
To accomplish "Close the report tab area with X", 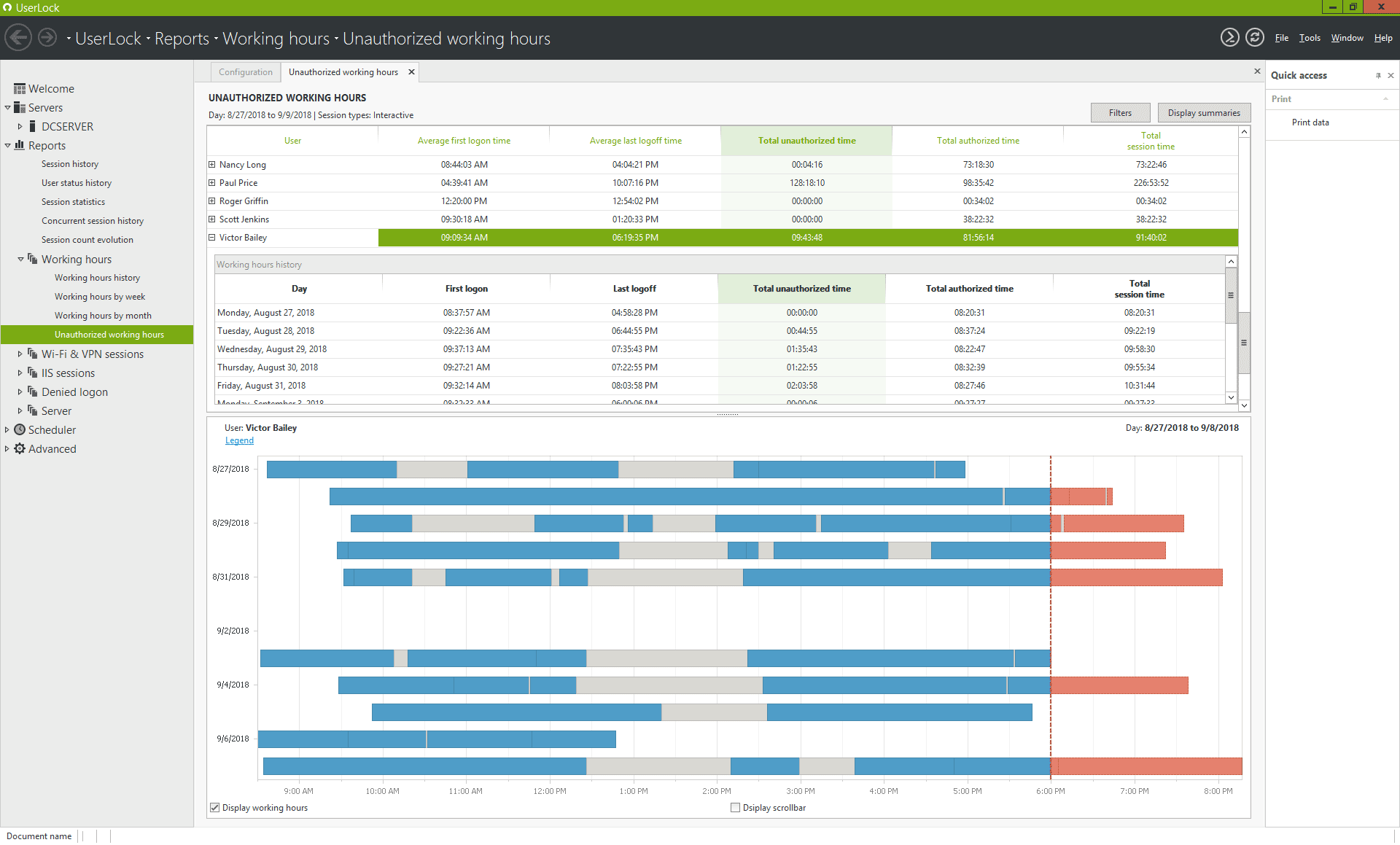I will [1257, 71].
